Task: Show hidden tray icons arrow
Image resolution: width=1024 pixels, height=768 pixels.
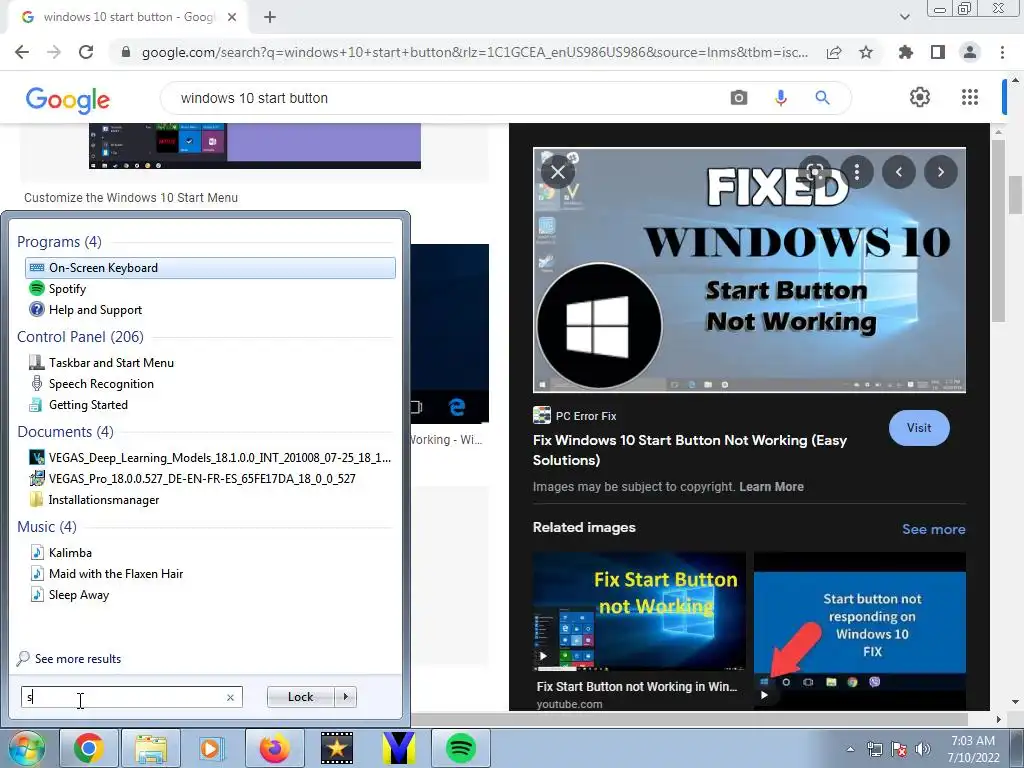Action: pos(850,749)
